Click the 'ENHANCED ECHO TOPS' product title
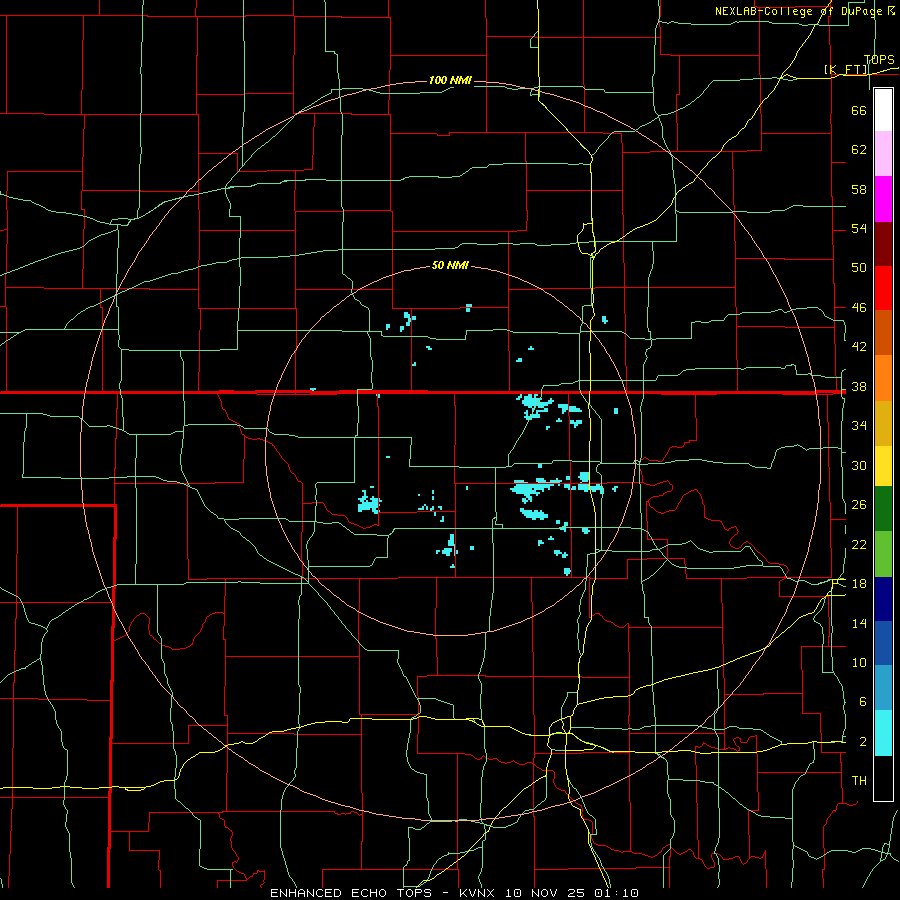The image size is (900, 900). (351, 893)
